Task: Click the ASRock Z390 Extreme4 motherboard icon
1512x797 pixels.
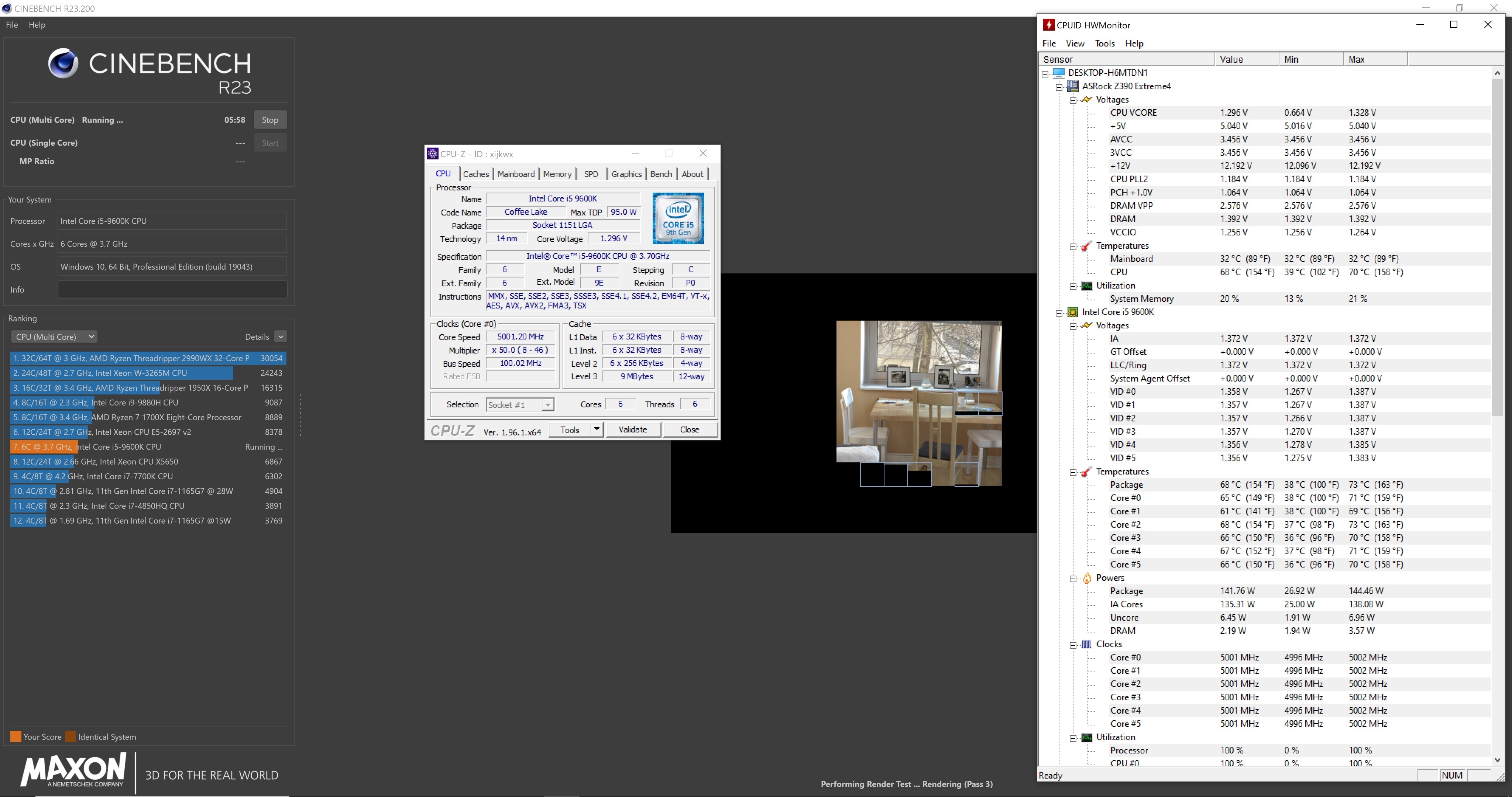Action: pos(1072,86)
